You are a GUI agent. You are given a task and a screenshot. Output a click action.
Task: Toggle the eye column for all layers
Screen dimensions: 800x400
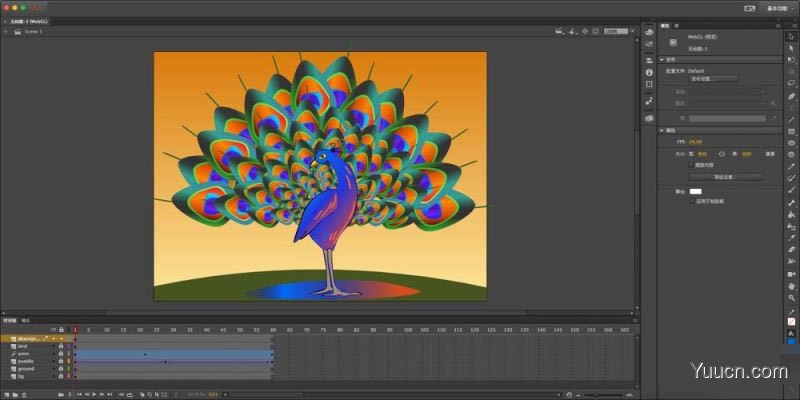[x=53, y=330]
